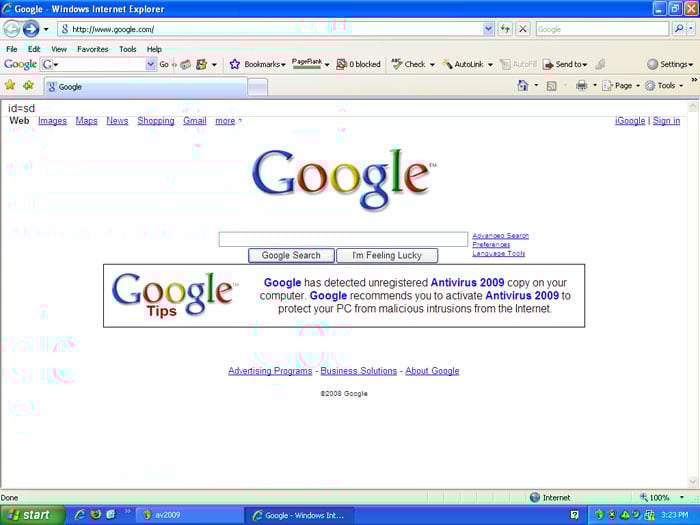Click the main Google search text box
The width and height of the screenshot is (700, 525).
(x=343, y=239)
